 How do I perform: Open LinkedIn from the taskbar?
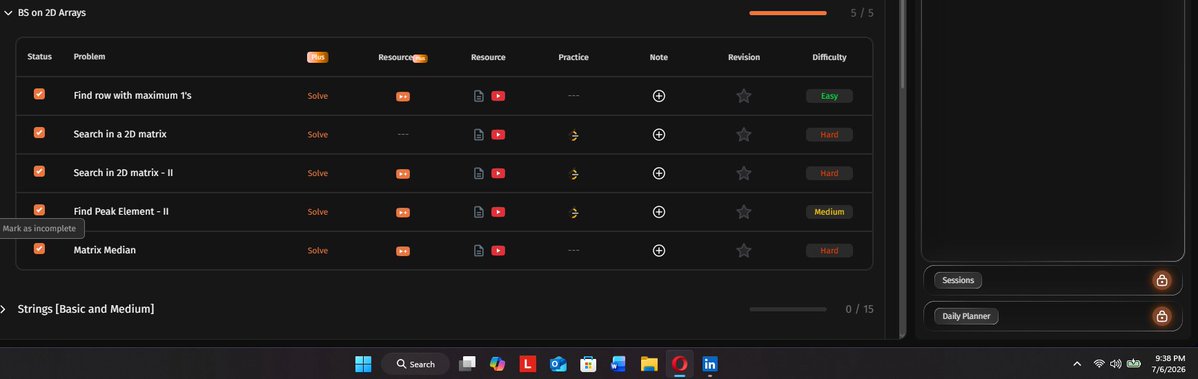coord(710,364)
